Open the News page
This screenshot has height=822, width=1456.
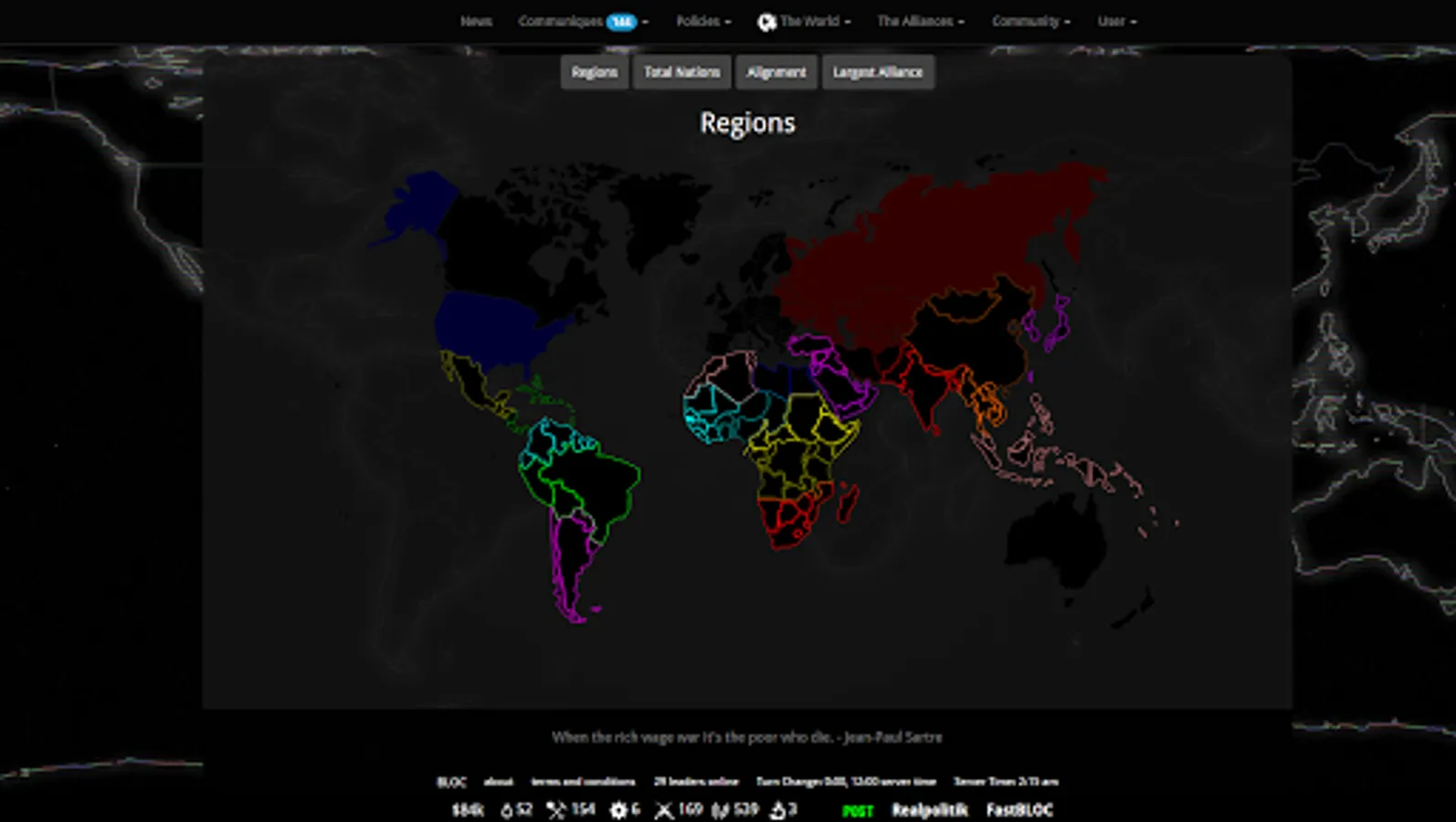click(x=476, y=21)
